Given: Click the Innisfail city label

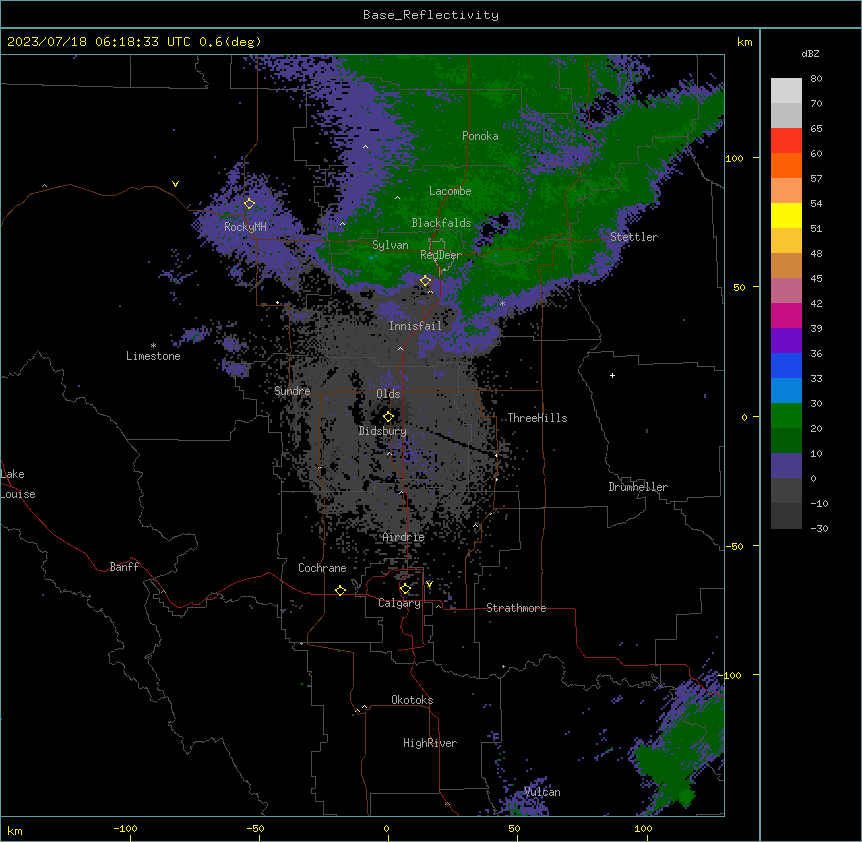Looking at the screenshot, I should pyautogui.click(x=415, y=326).
